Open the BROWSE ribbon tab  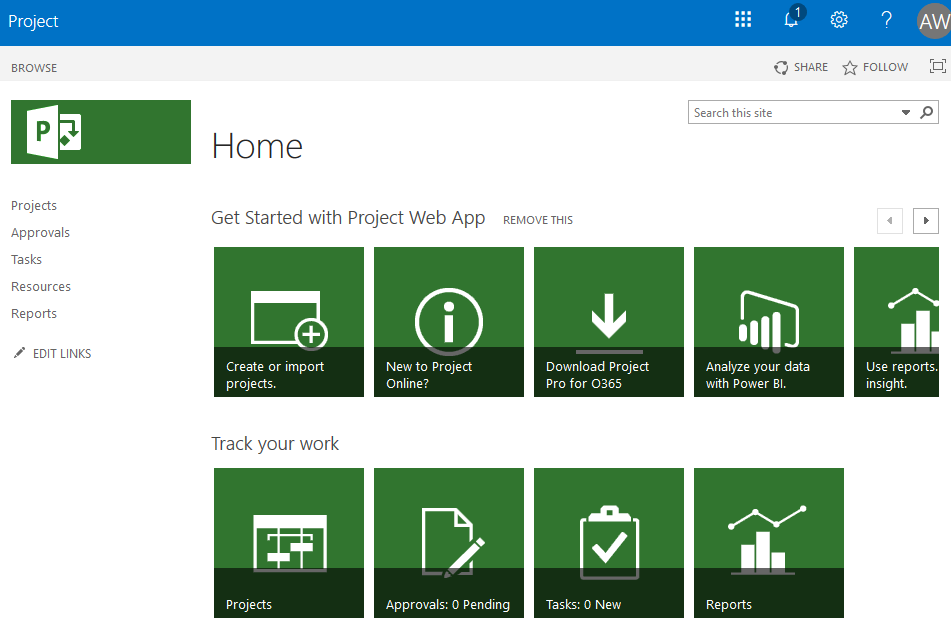pos(34,68)
